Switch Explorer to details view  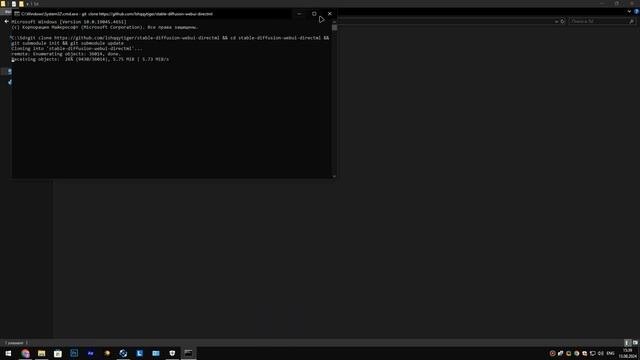(628, 343)
